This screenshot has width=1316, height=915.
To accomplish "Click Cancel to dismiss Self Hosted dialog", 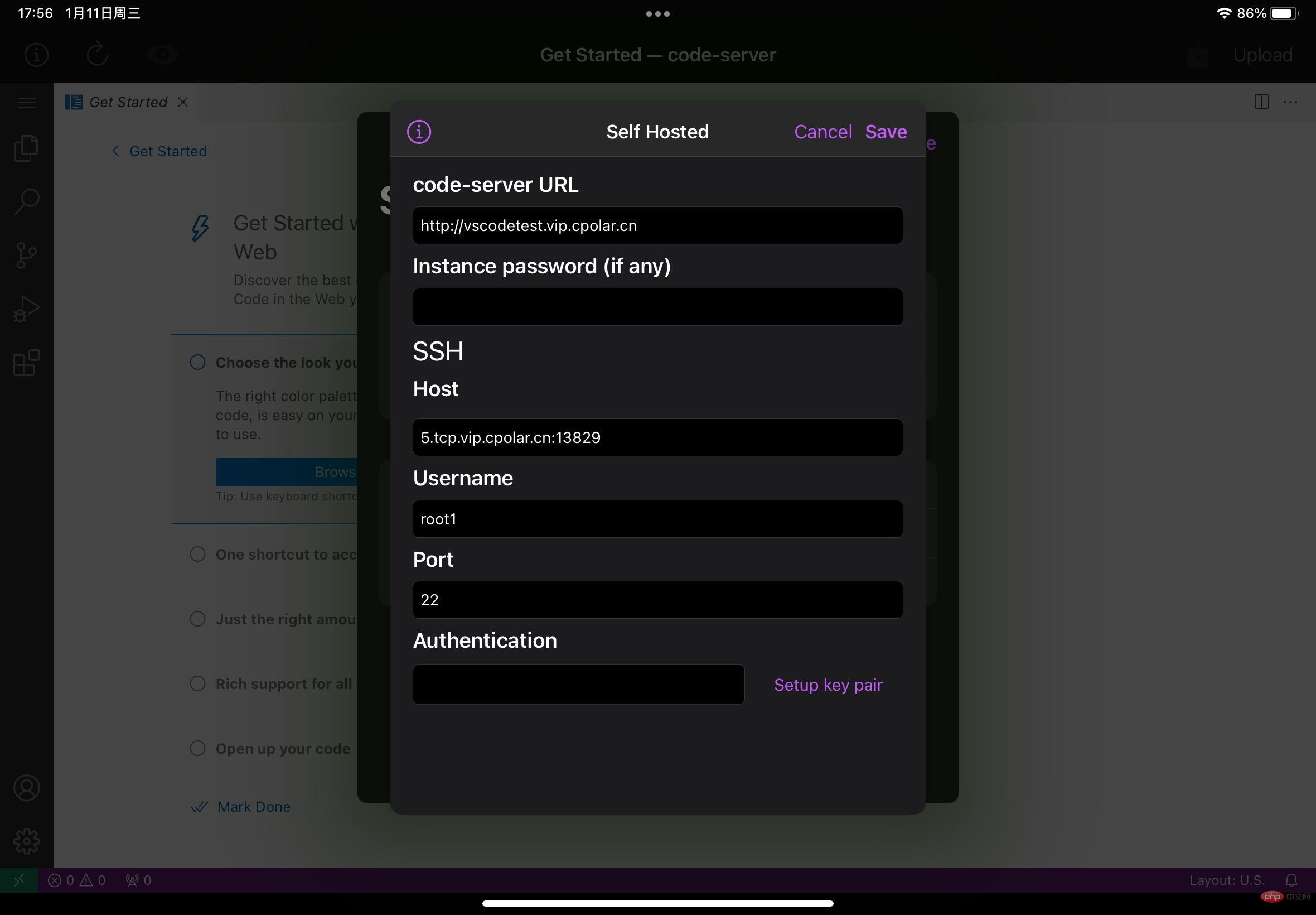I will click(821, 131).
